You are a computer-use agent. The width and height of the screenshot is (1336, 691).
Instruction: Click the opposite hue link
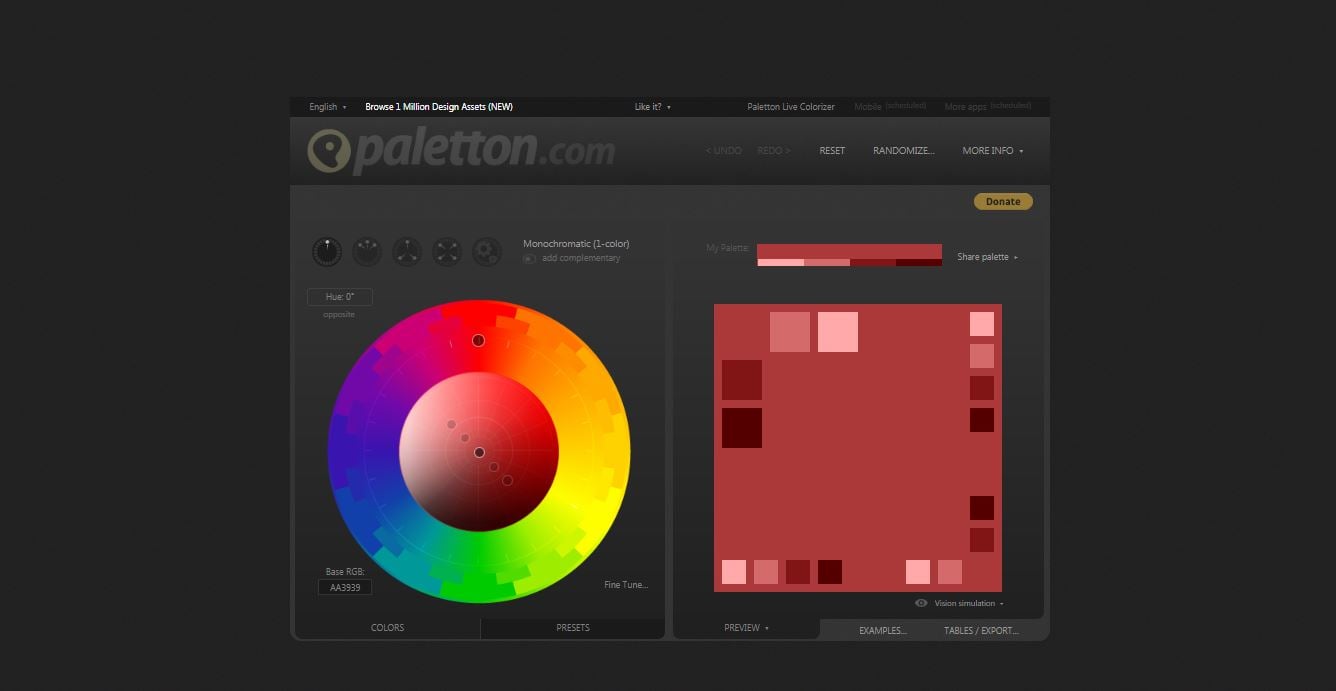click(x=339, y=315)
